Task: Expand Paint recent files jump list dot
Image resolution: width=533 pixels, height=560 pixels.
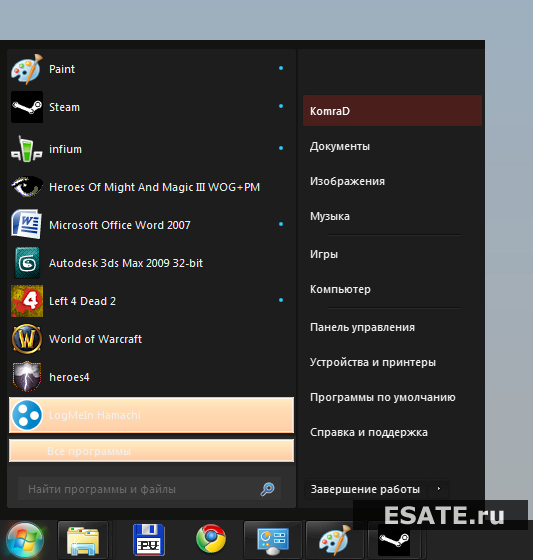Action: point(281,68)
